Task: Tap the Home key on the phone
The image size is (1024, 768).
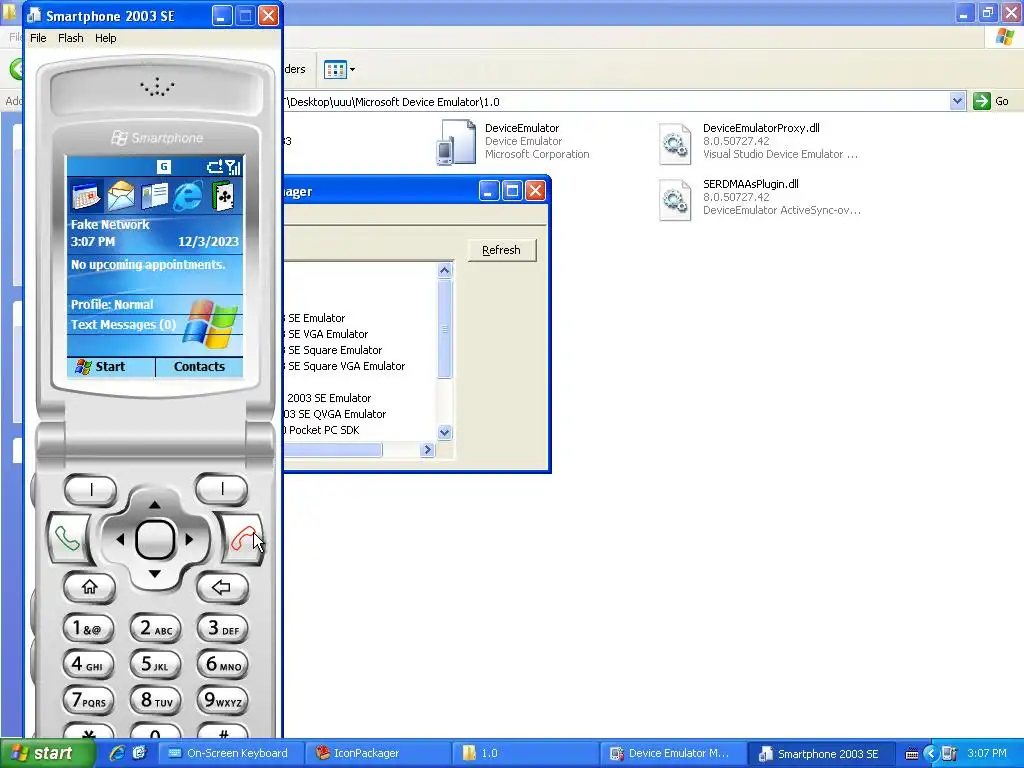Action: [x=89, y=587]
